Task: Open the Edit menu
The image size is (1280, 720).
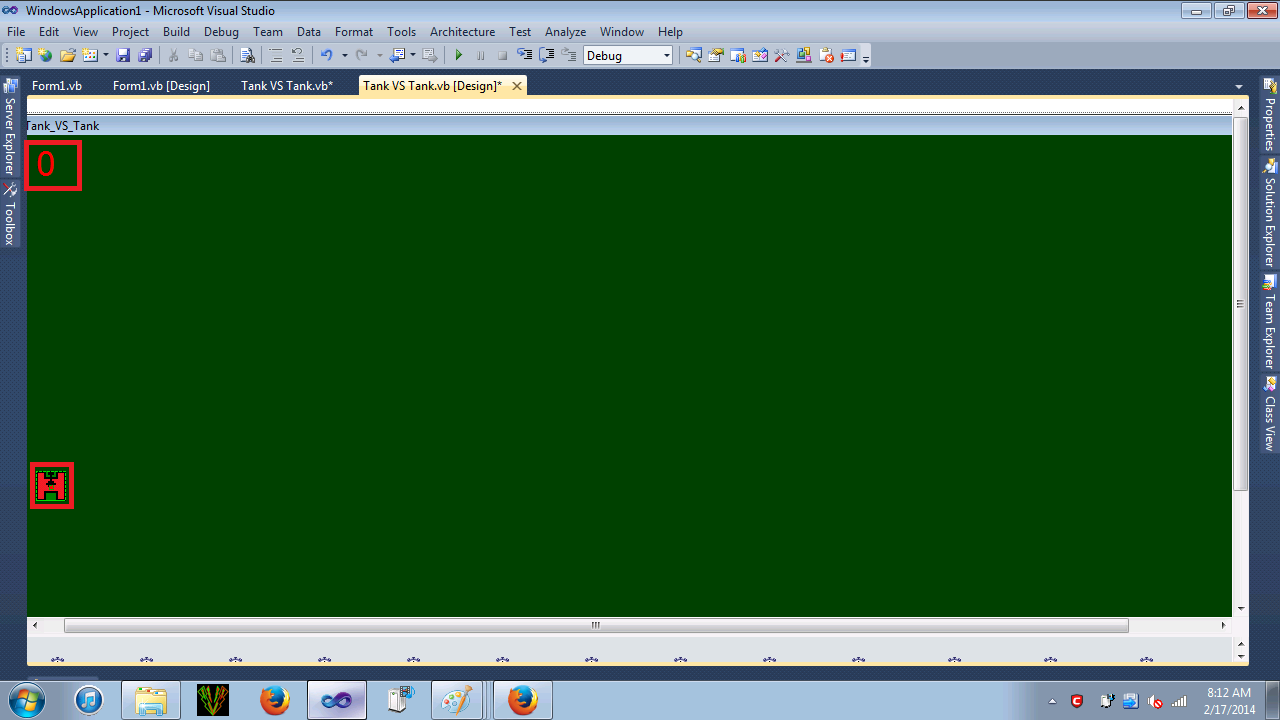Action: (x=49, y=32)
